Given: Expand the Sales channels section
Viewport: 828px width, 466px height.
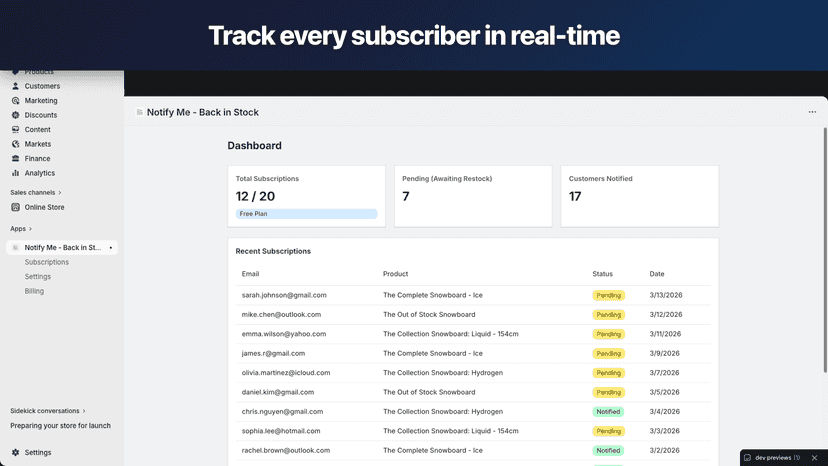Looking at the screenshot, I should click(36, 192).
